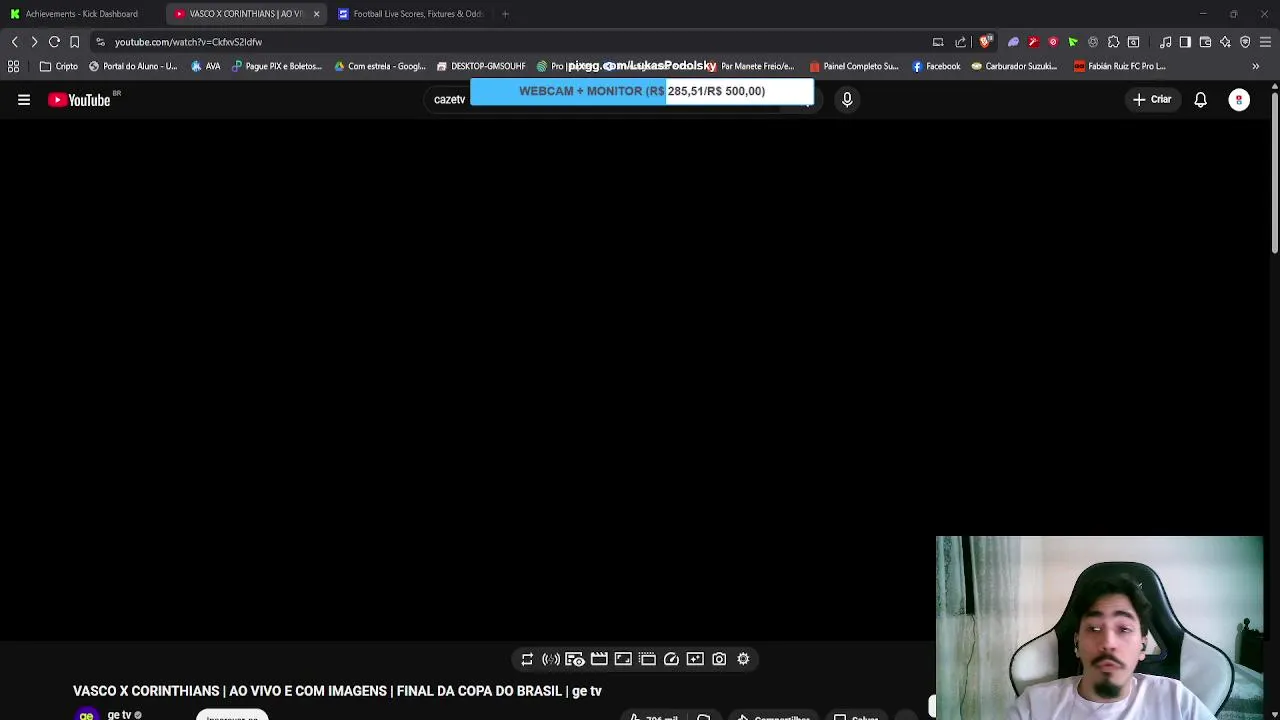Open DESKTOP-GMSOUHF bookmark

coord(481,66)
